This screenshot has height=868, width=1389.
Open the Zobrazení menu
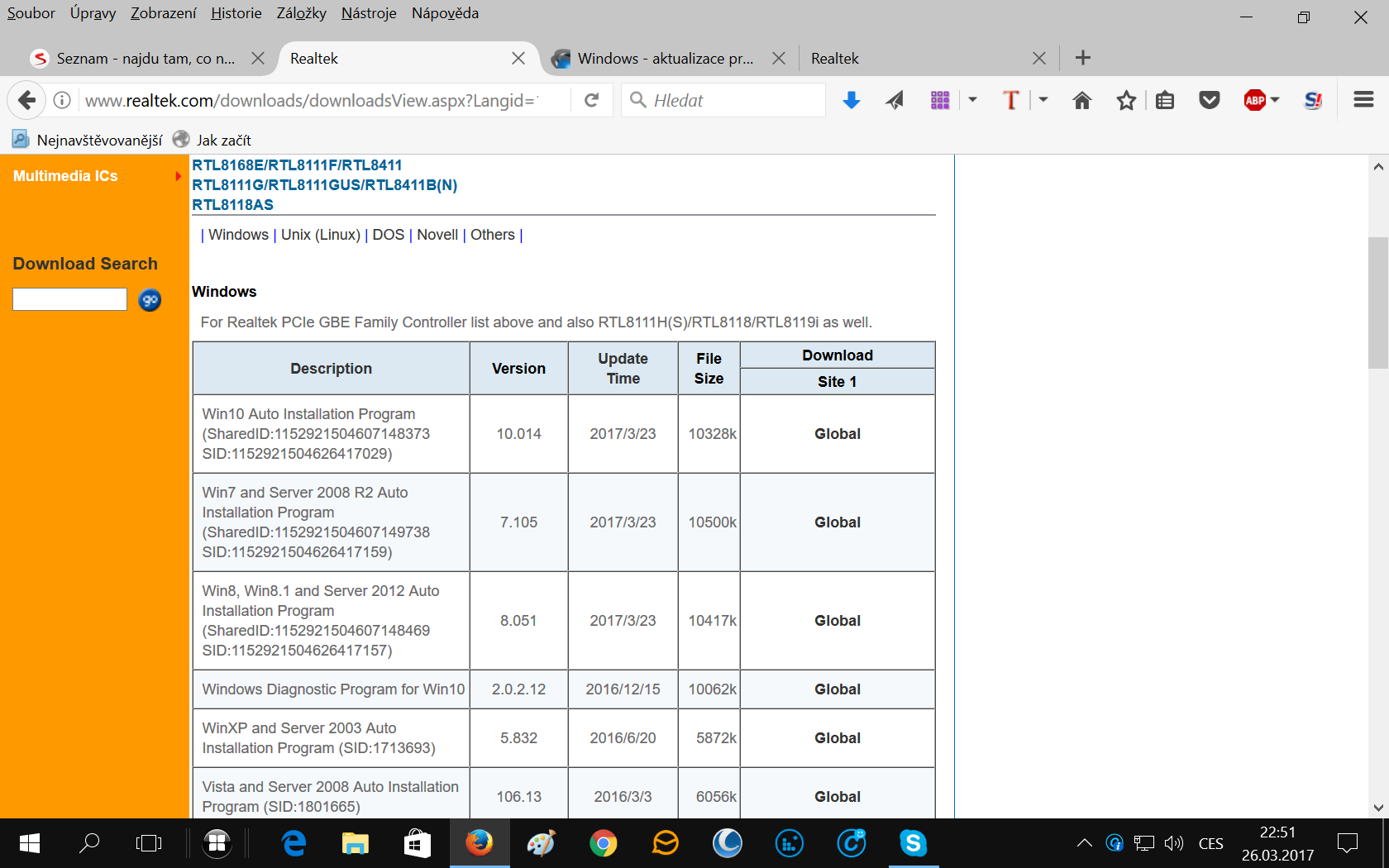pyautogui.click(x=163, y=13)
